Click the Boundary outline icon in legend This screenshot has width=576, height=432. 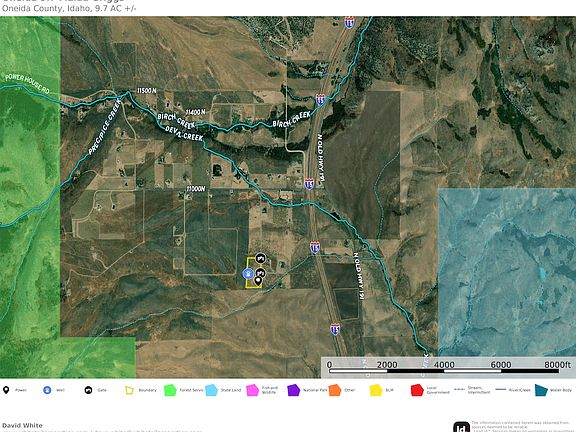click(x=129, y=390)
